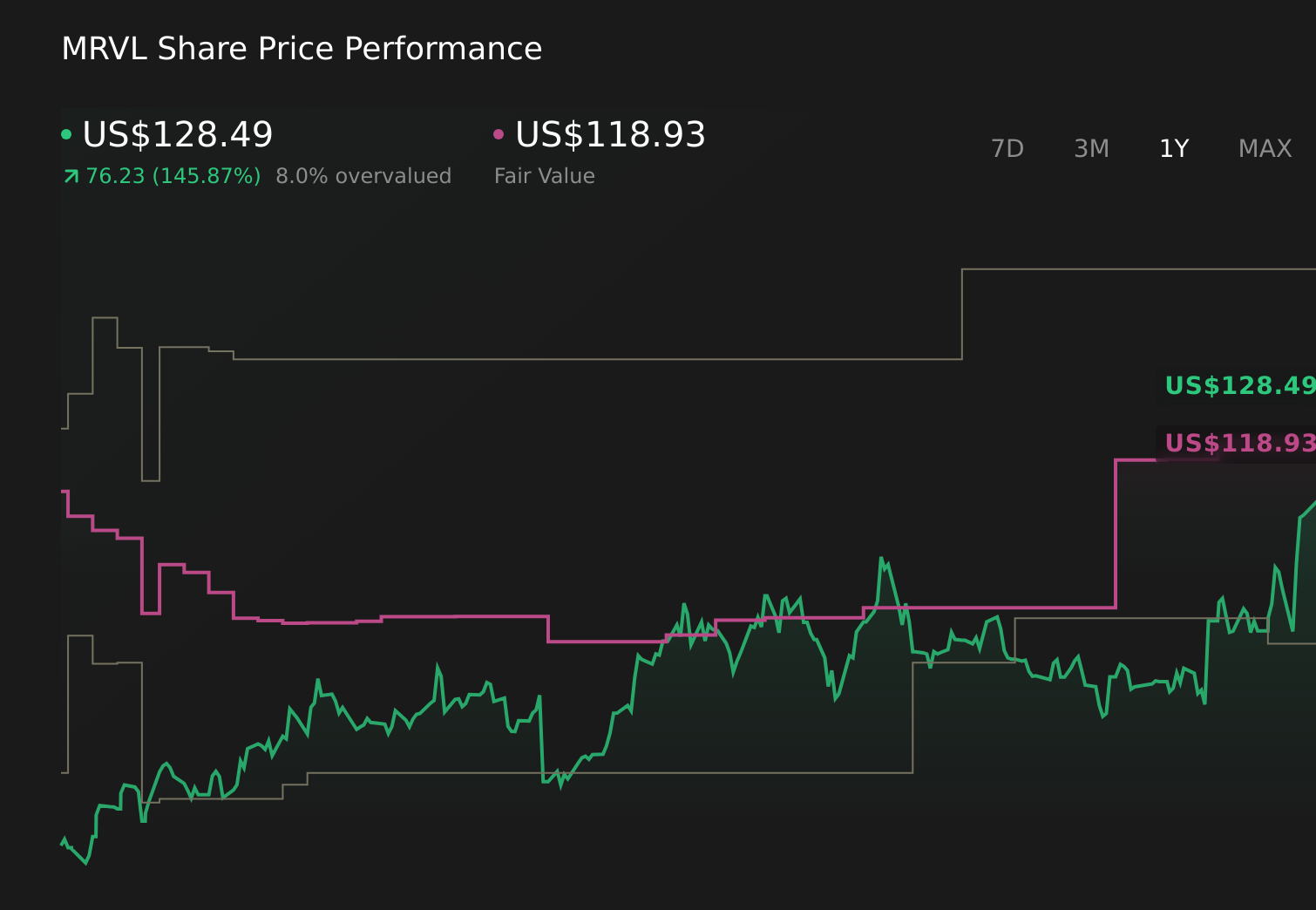This screenshot has width=1316, height=910.
Task: Click the large US$118.93 fair value price
Action: pyautogui.click(x=609, y=133)
